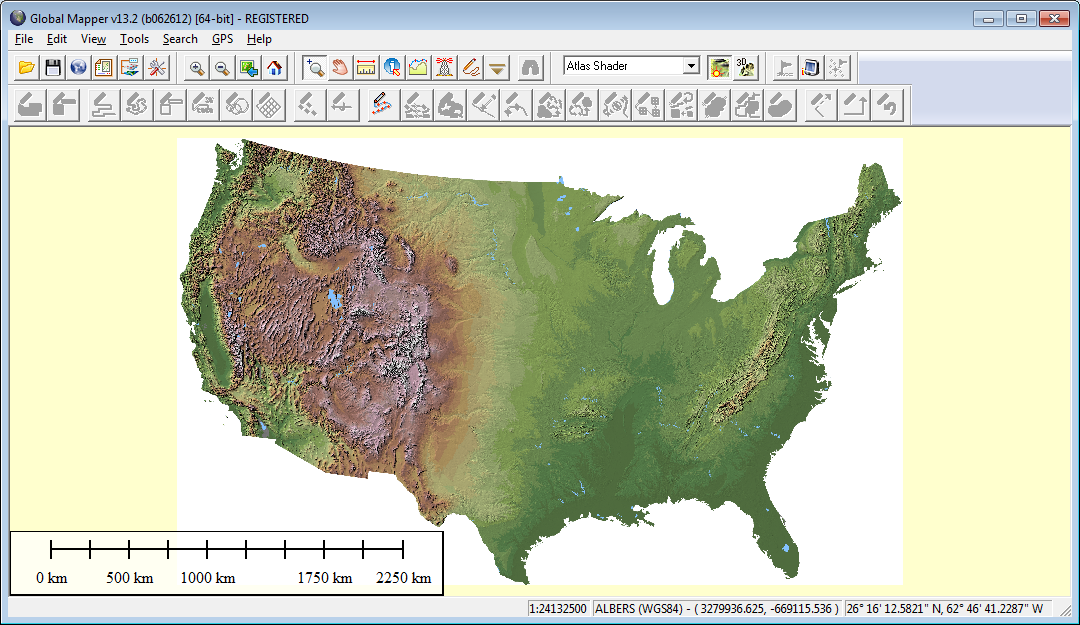The width and height of the screenshot is (1080, 625).
Task: Click the undo-arrow digitizer icon
Action: [x=888, y=105]
